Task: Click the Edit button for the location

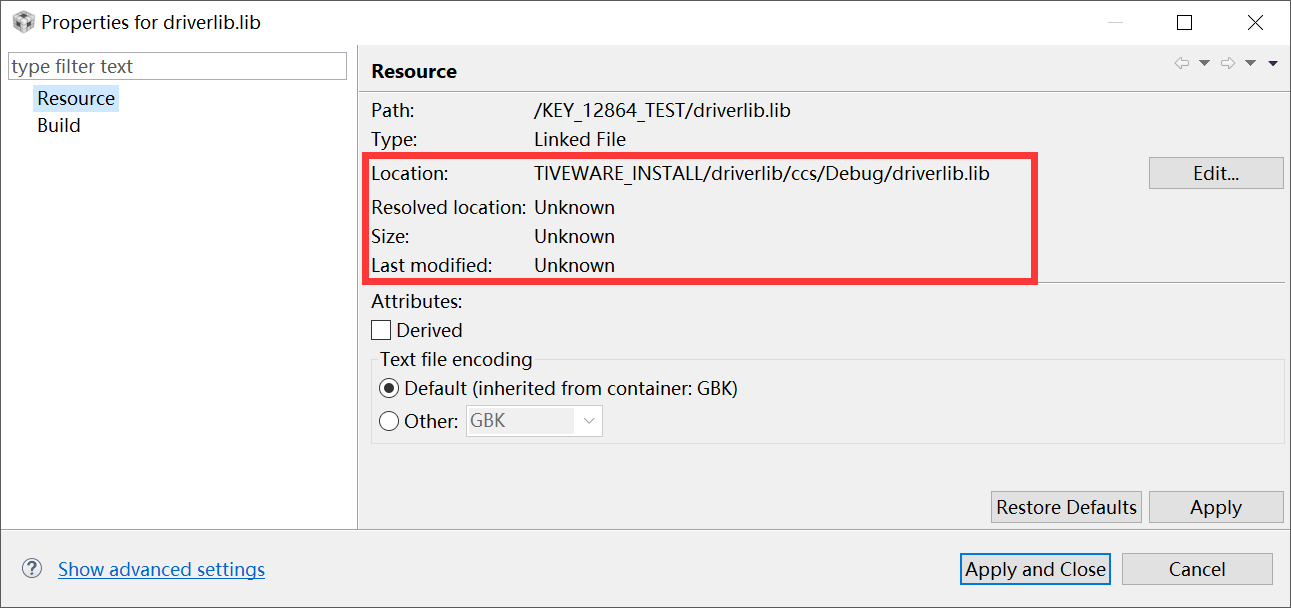Action: click(1215, 173)
